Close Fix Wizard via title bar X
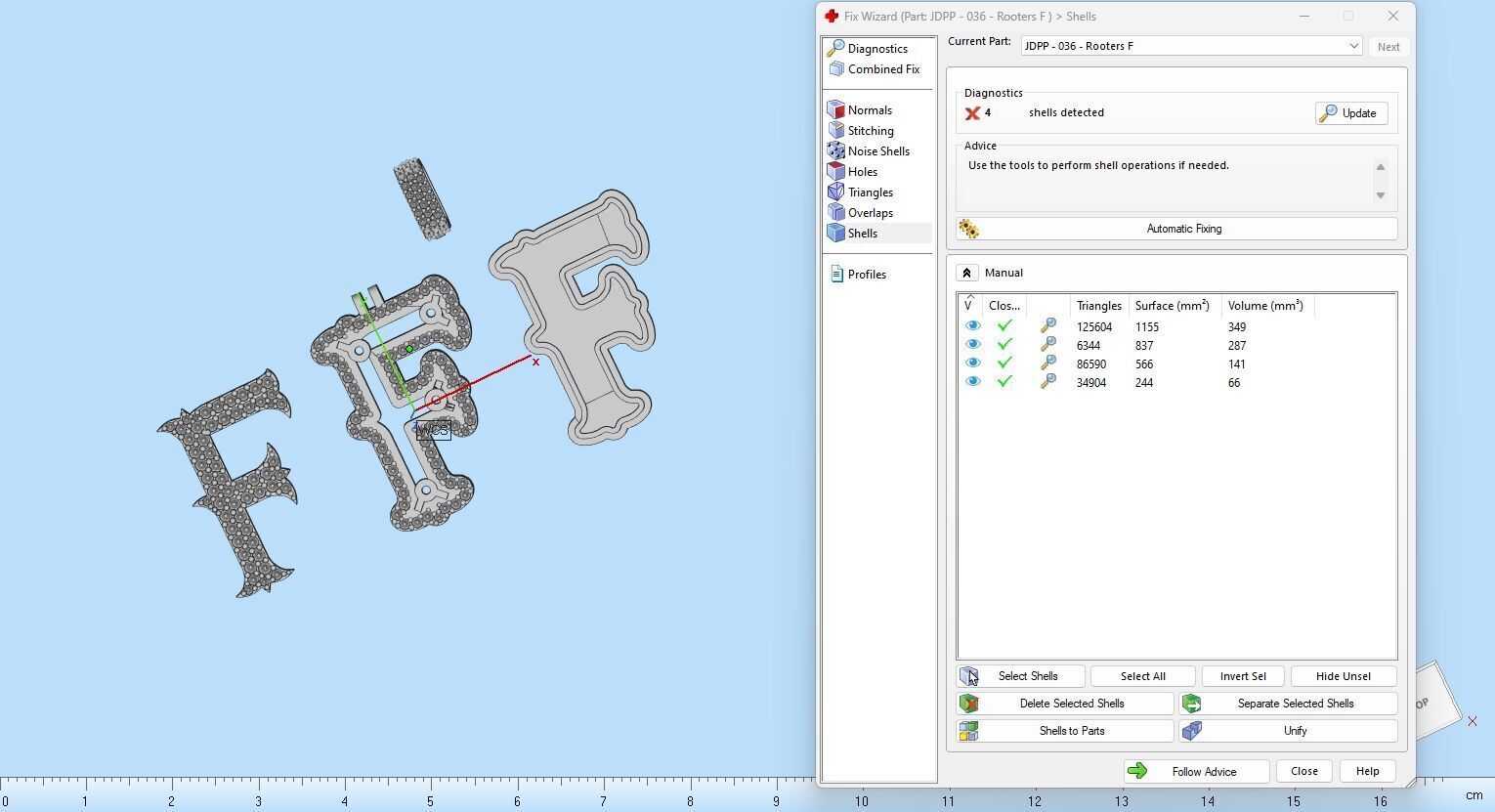Viewport: 1495px width, 812px height. [1392, 16]
